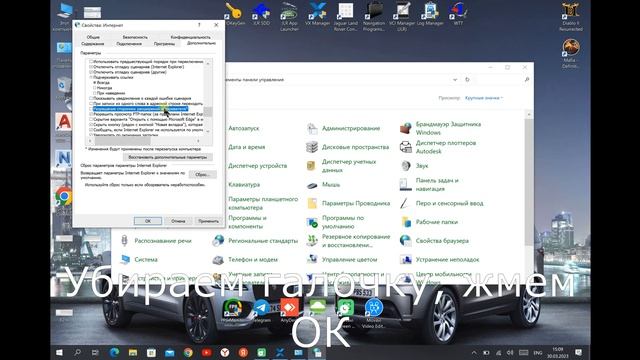
Task: Open the Diablo II Resurrected desktop shortcut
Action: 571,16
